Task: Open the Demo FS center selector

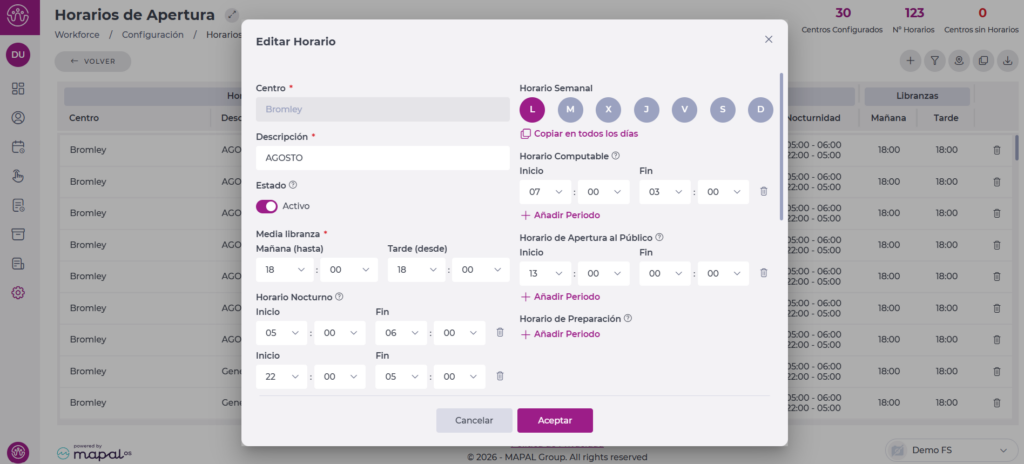Action: coord(945,450)
